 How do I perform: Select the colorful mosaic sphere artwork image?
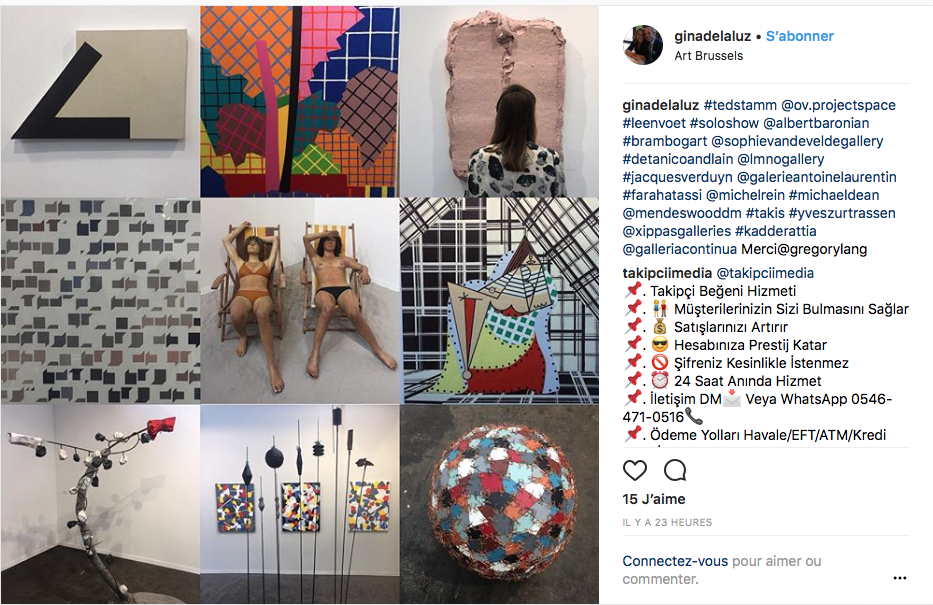click(x=499, y=504)
